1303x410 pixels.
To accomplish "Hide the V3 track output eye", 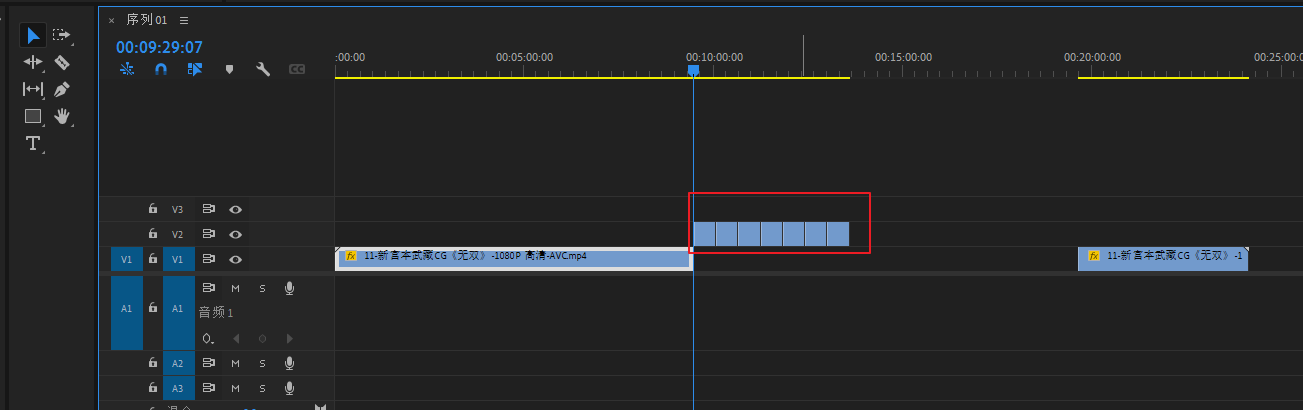I will point(236,210).
